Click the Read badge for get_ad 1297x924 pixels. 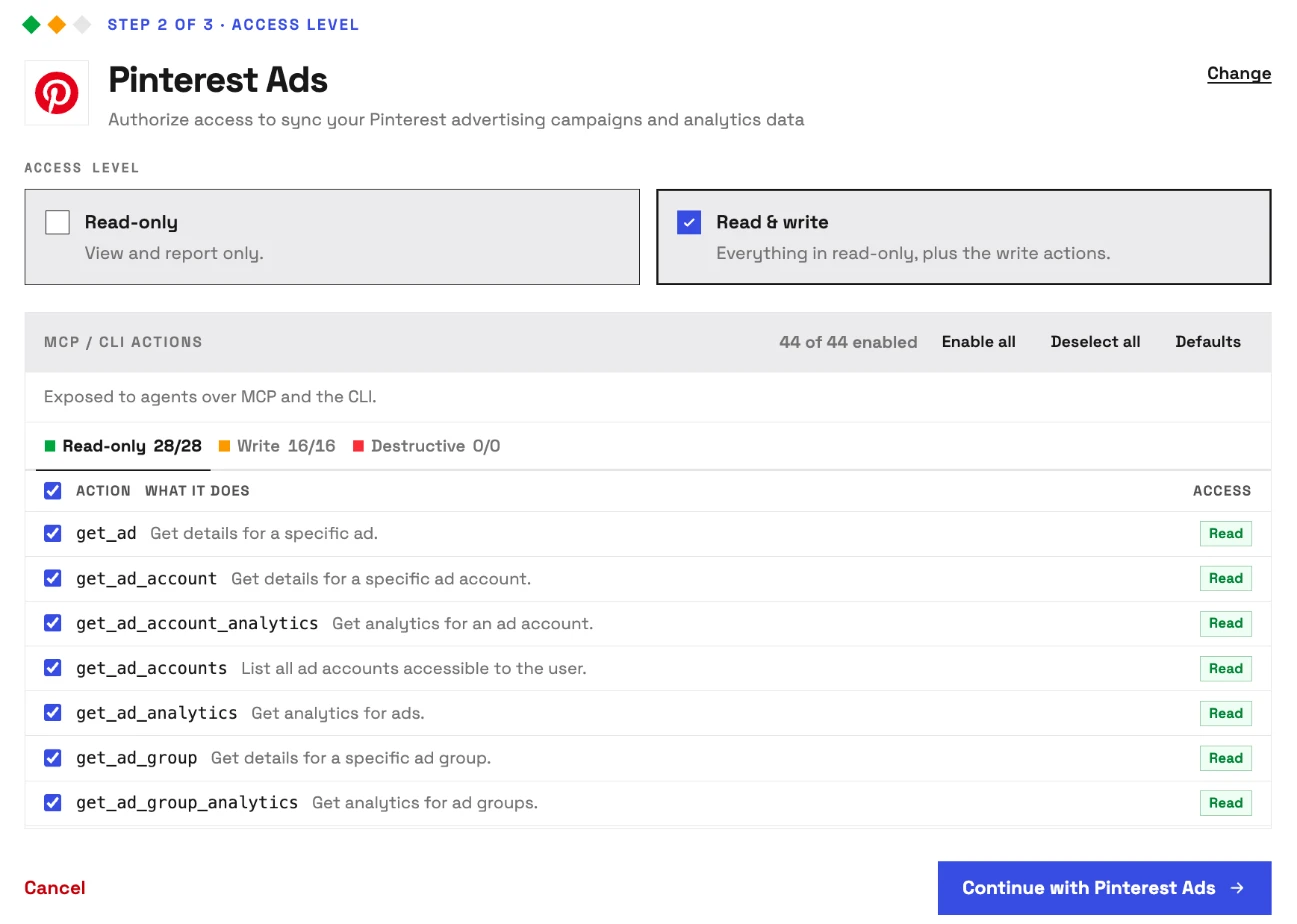(1226, 534)
